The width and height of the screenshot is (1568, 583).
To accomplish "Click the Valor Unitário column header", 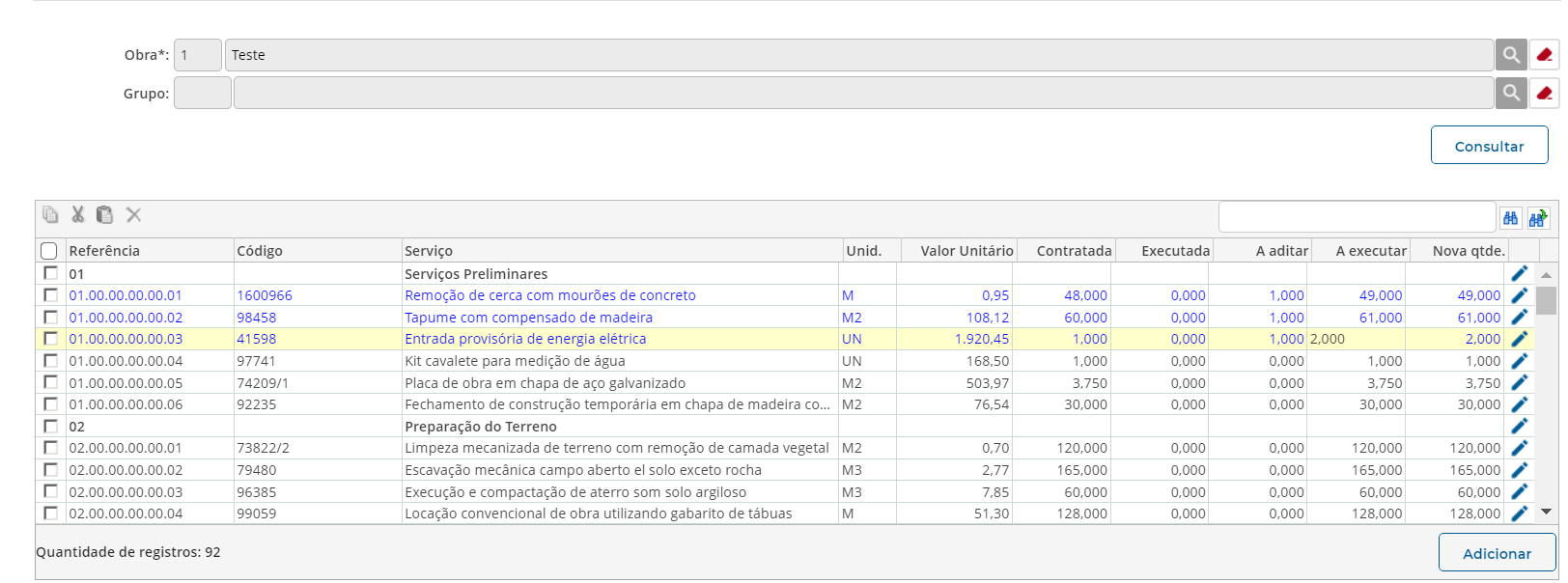I will coord(966,251).
